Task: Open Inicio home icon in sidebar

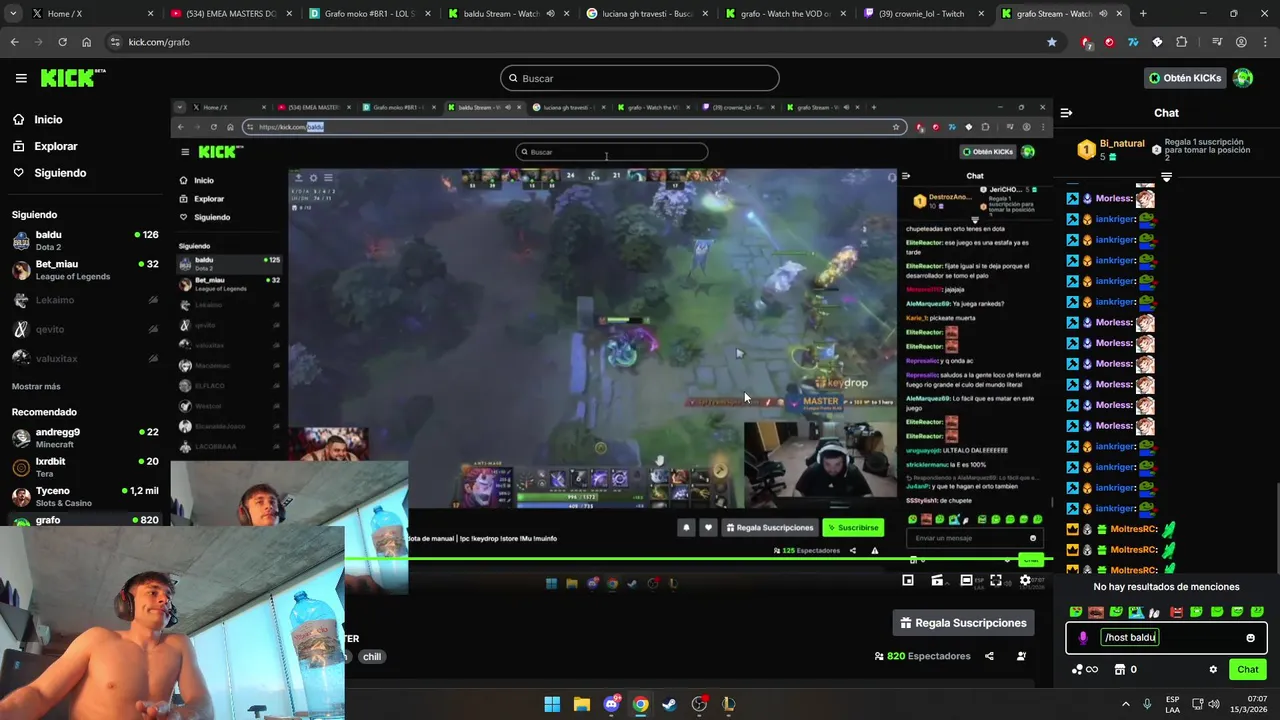Action: point(19,119)
